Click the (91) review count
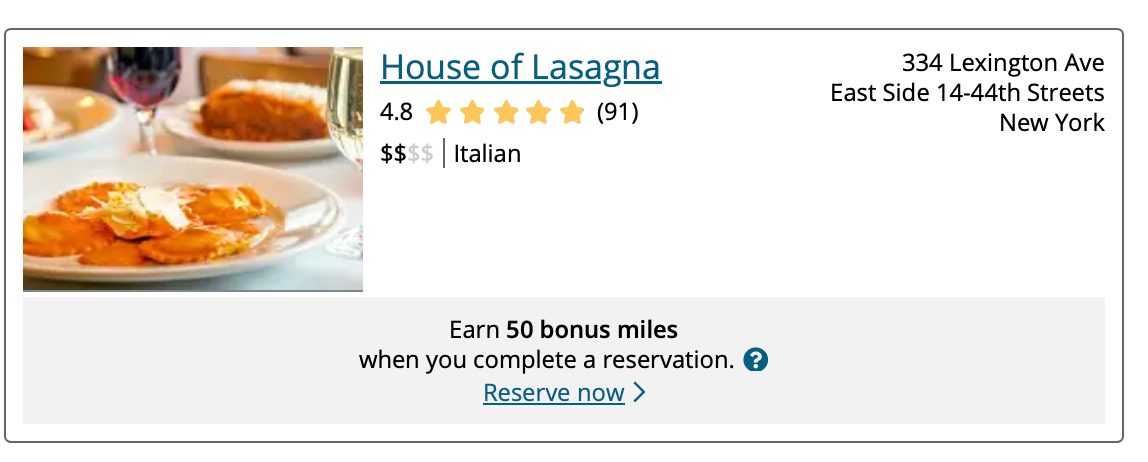Screen dimensions: 1148x462 click(617, 112)
